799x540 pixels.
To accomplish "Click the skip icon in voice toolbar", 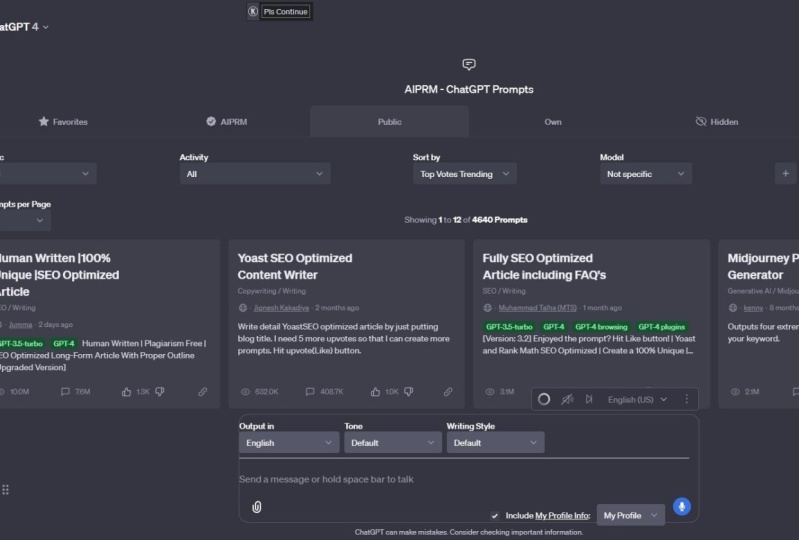I will point(589,399).
